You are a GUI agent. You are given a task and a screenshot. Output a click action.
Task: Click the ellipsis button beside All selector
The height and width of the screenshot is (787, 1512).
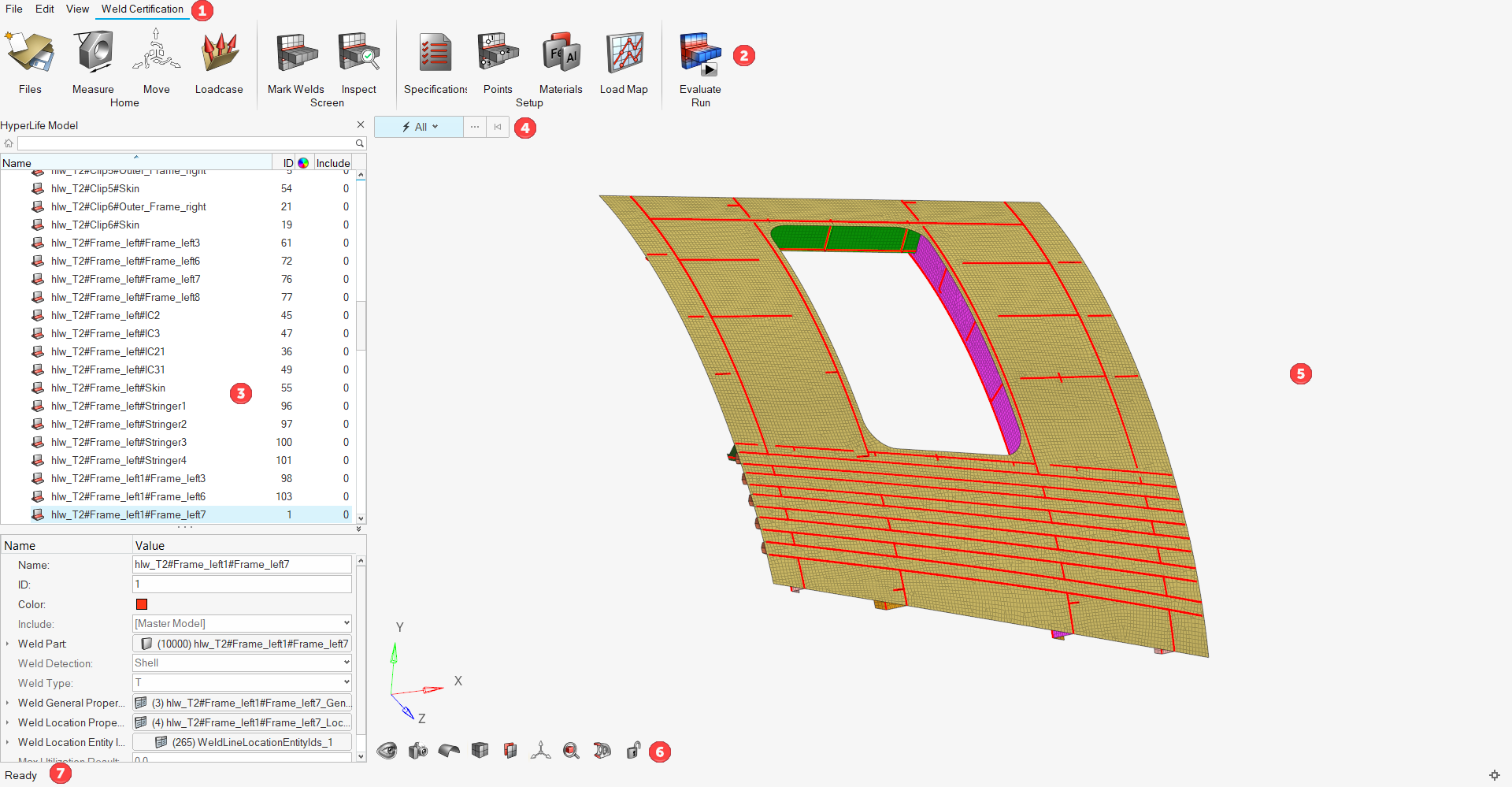tap(475, 127)
